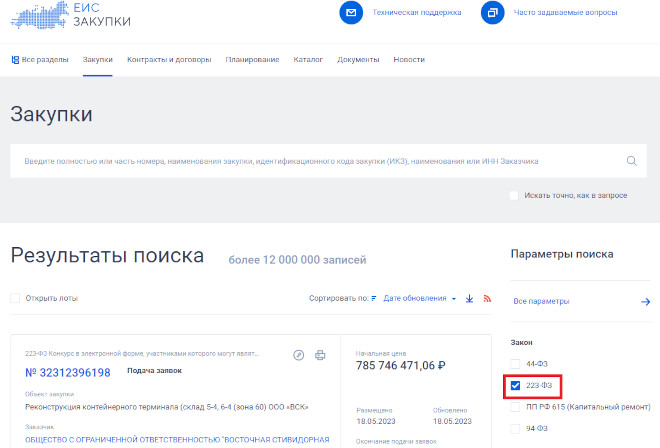Screen dimensions: 660x448
Task: Open Часто задаваемые вопросы link
Action: pyautogui.click(x=565, y=13)
